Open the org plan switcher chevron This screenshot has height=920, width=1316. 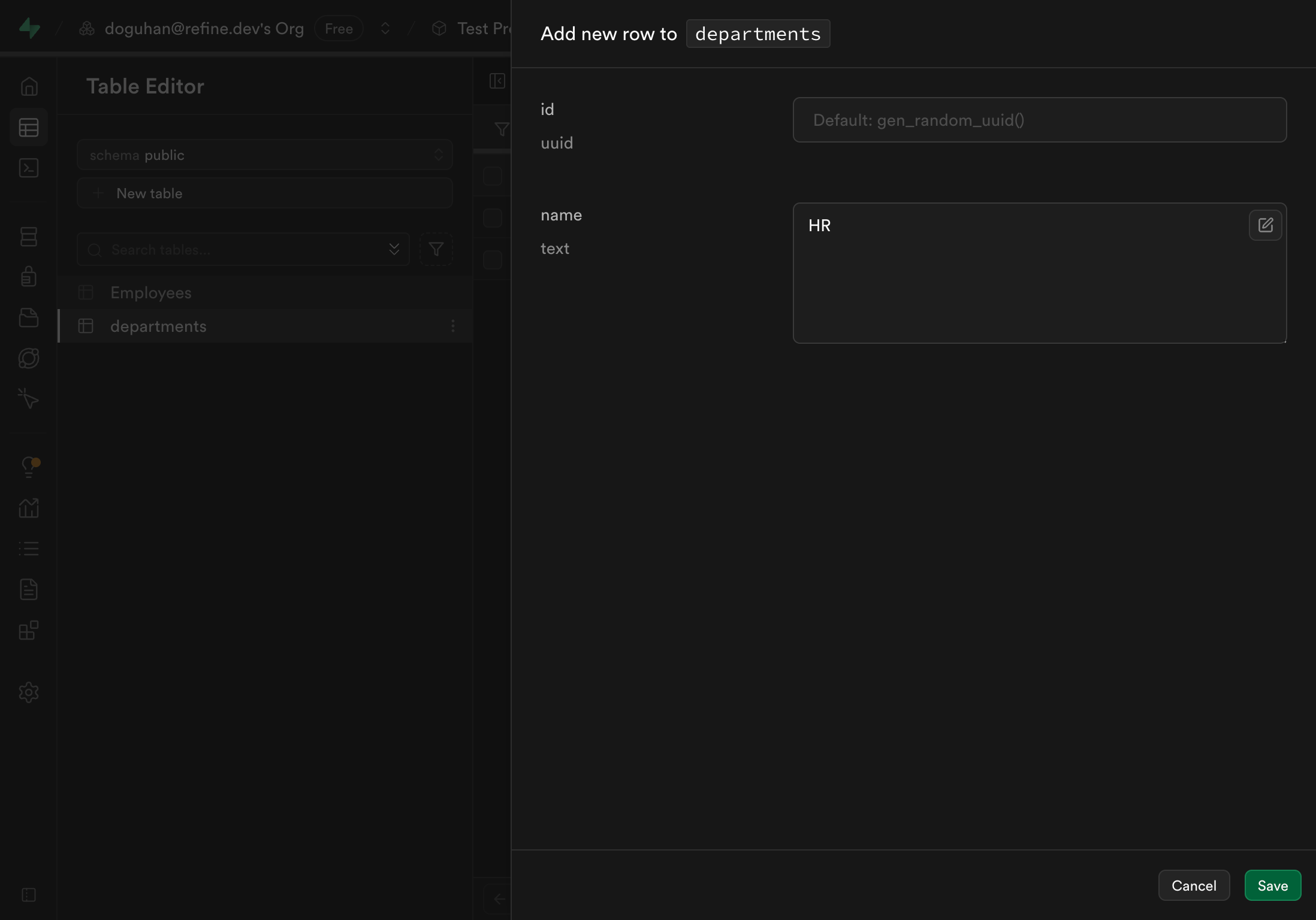tap(385, 28)
